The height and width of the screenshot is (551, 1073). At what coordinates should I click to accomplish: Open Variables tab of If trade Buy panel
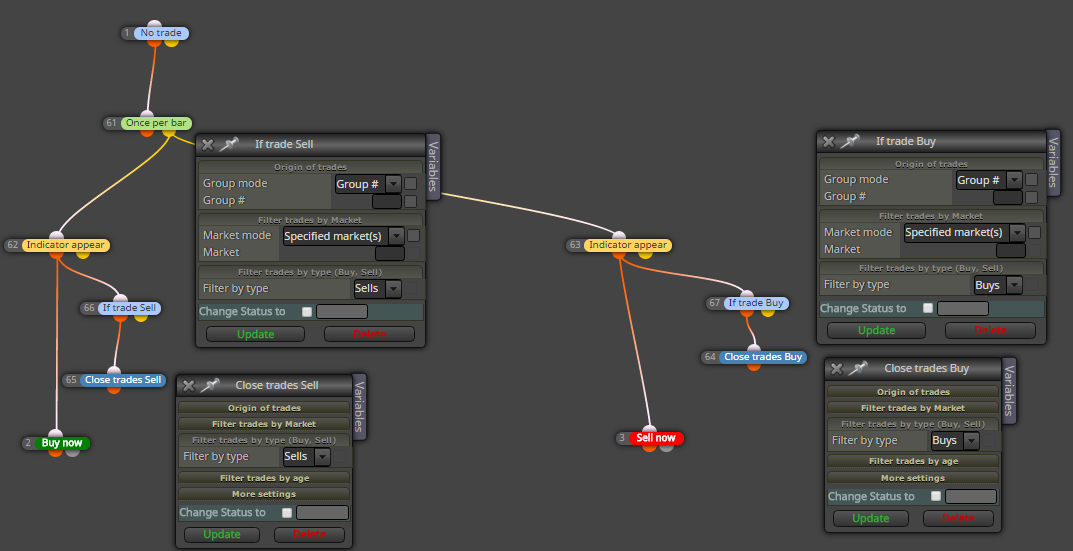pyautogui.click(x=1054, y=163)
